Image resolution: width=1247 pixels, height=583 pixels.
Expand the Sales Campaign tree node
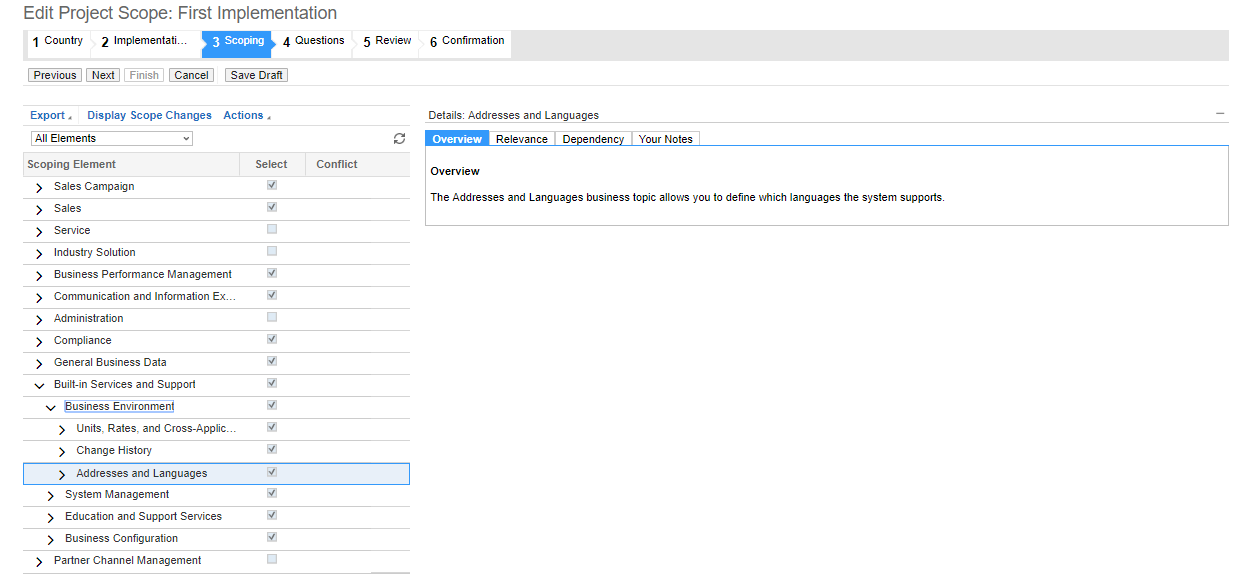[39, 187]
